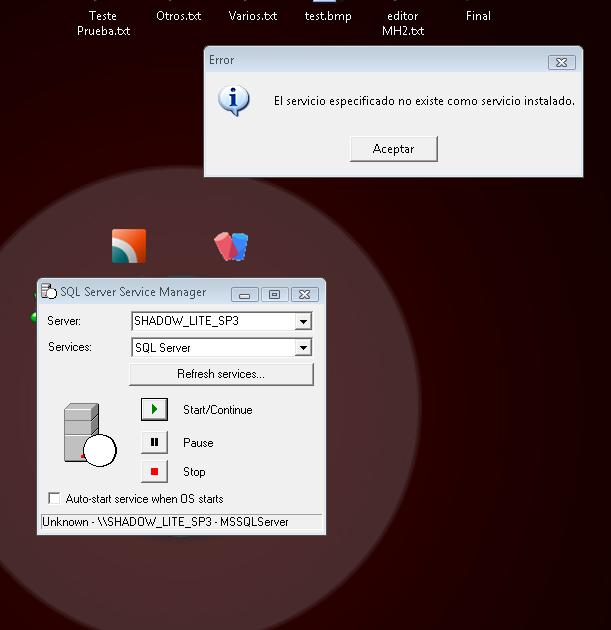Click the Pause label text

click(198, 443)
